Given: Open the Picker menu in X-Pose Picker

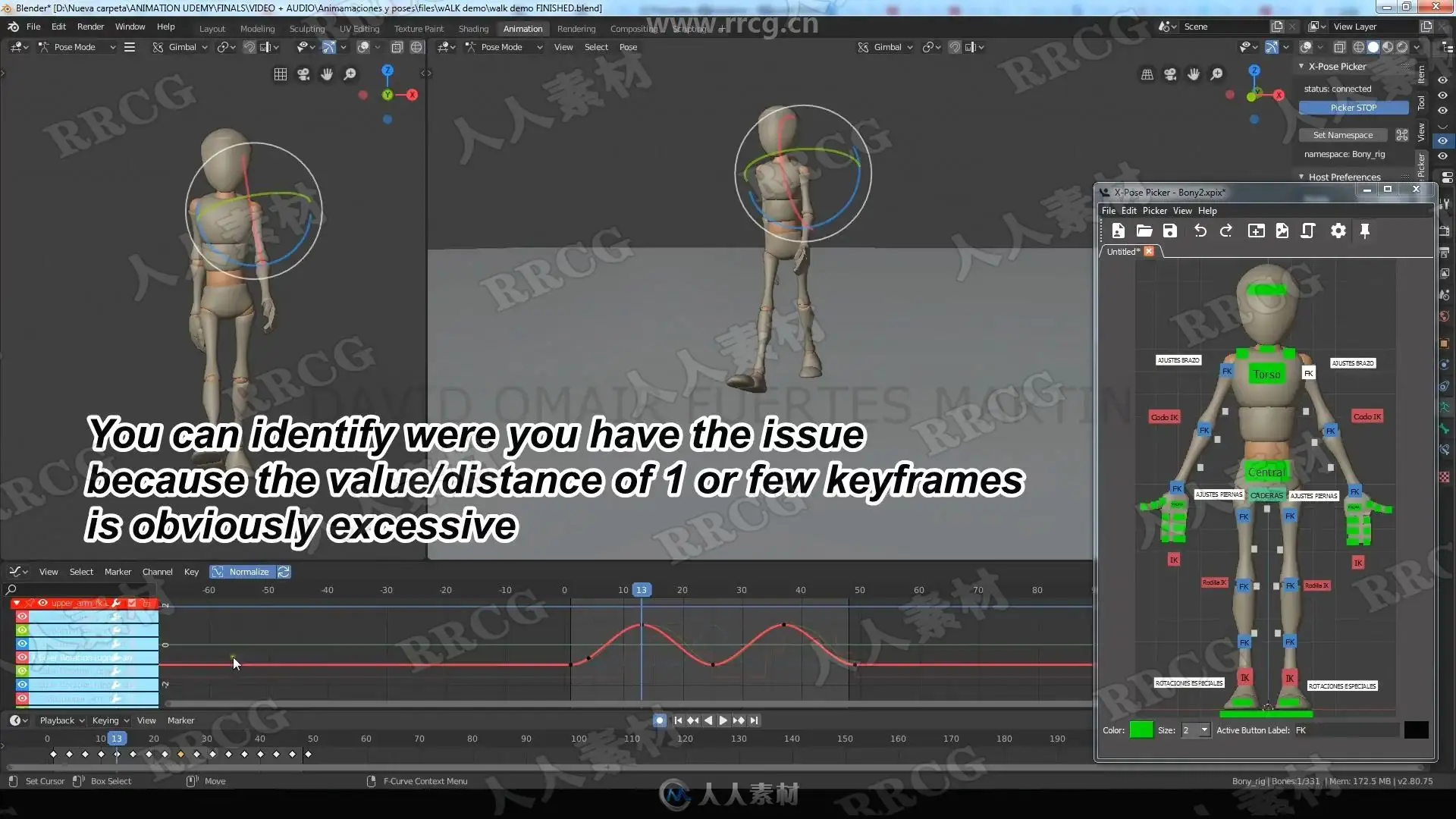Looking at the screenshot, I should point(1154,211).
